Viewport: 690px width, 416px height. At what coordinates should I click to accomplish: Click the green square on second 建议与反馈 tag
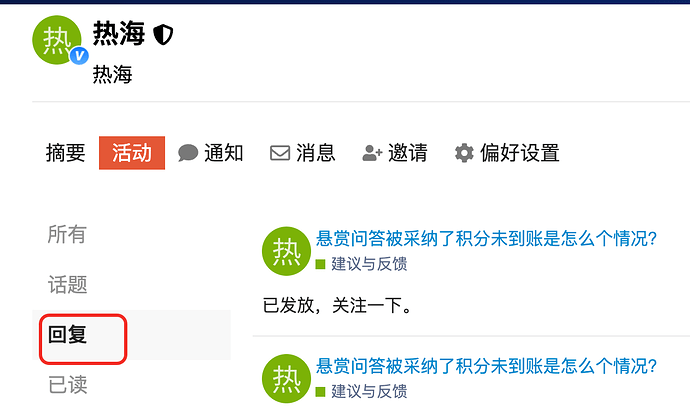[320, 391]
